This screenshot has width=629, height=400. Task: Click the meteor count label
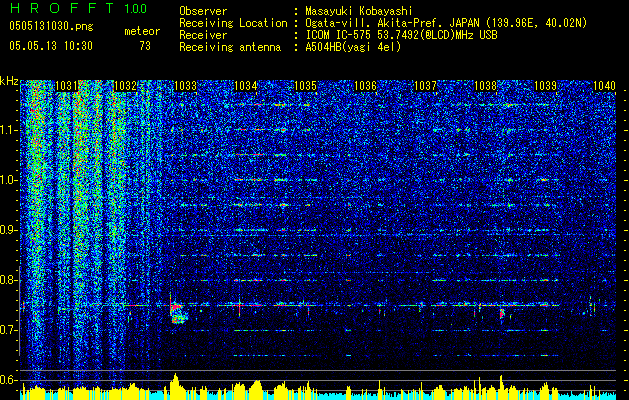click(142, 31)
